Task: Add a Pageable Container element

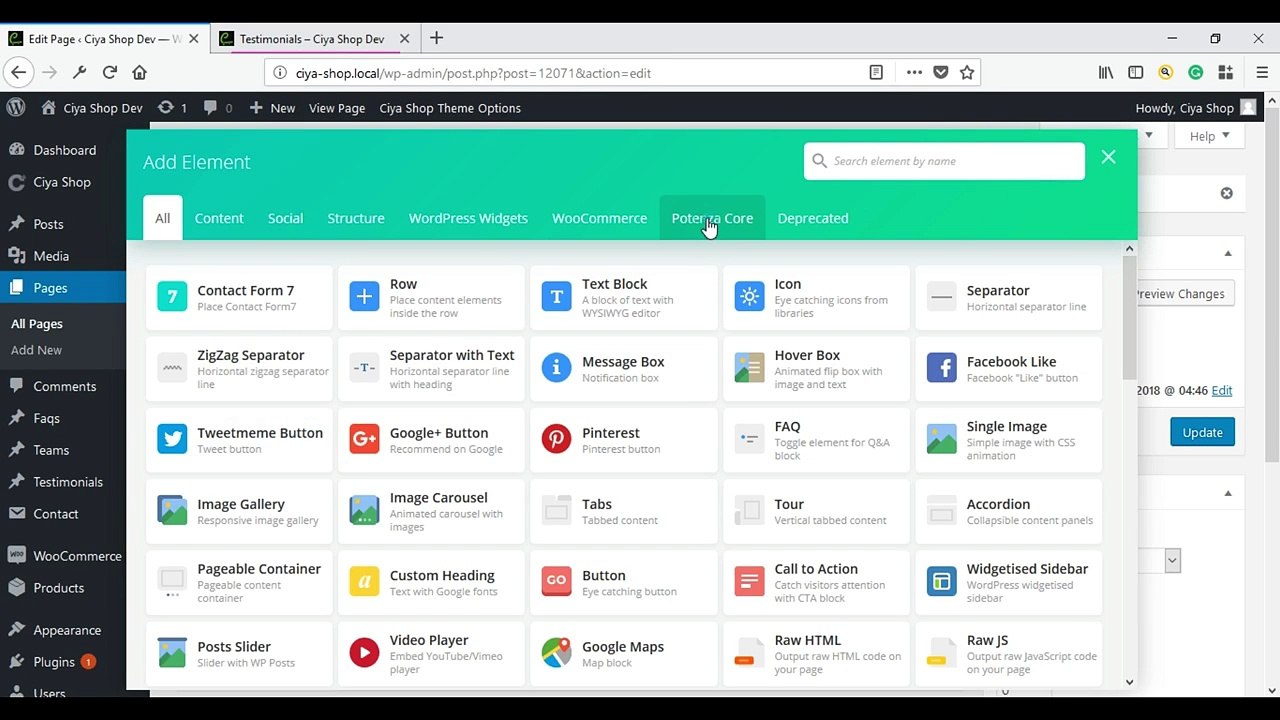Action: point(239,582)
